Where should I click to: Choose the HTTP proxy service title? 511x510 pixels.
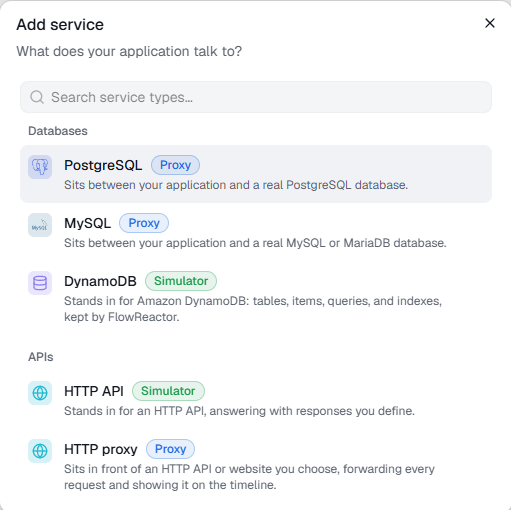click(101, 449)
